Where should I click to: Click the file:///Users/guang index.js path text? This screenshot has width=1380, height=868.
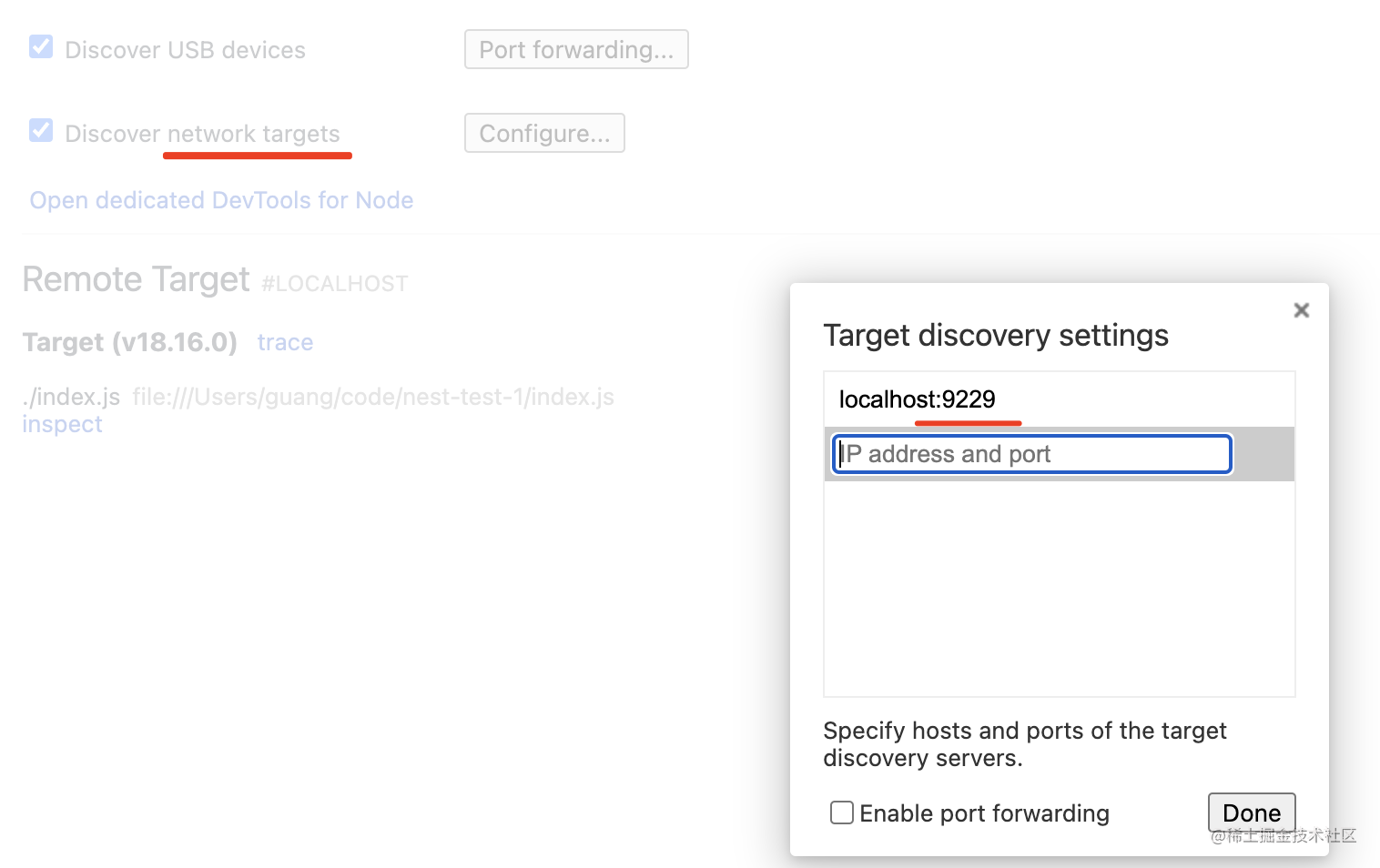(372, 397)
